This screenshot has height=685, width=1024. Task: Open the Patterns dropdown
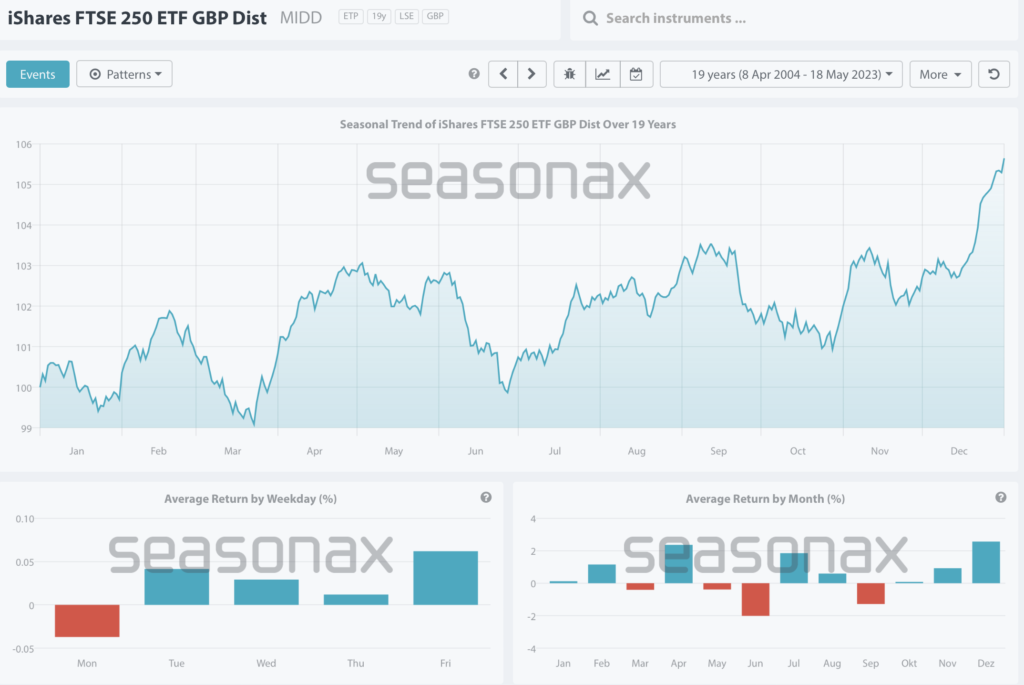pyautogui.click(x=125, y=74)
